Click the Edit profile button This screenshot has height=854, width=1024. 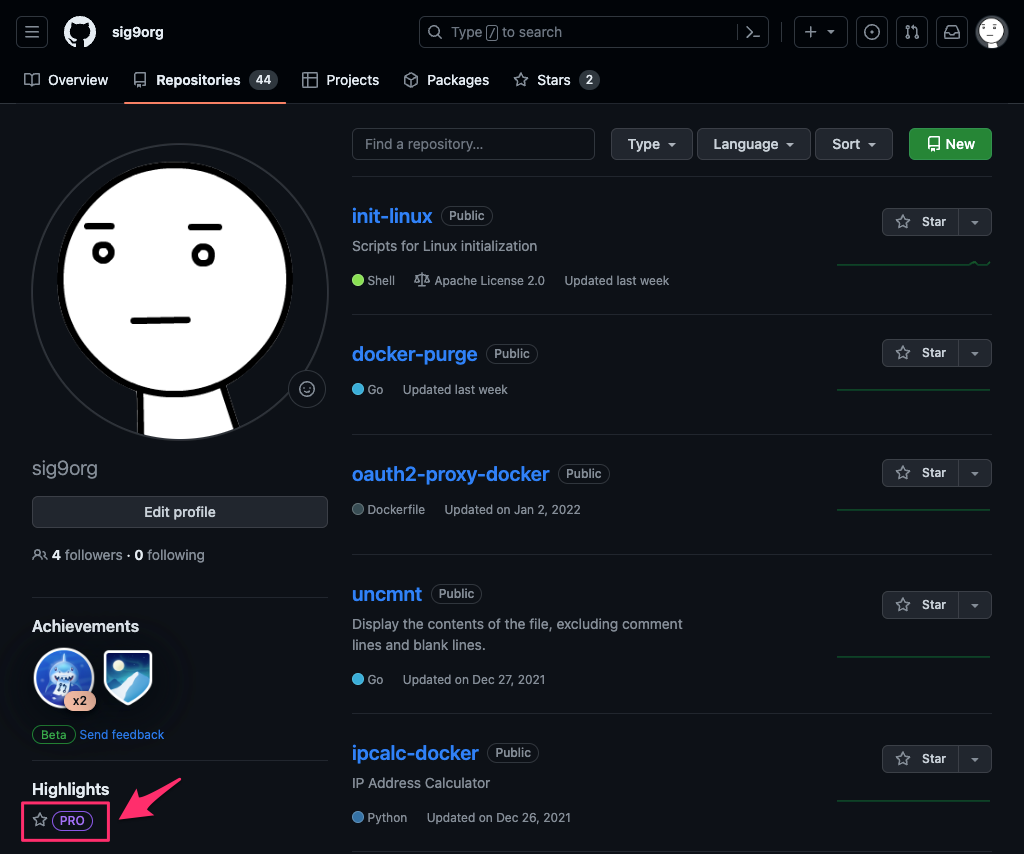pyautogui.click(x=180, y=512)
